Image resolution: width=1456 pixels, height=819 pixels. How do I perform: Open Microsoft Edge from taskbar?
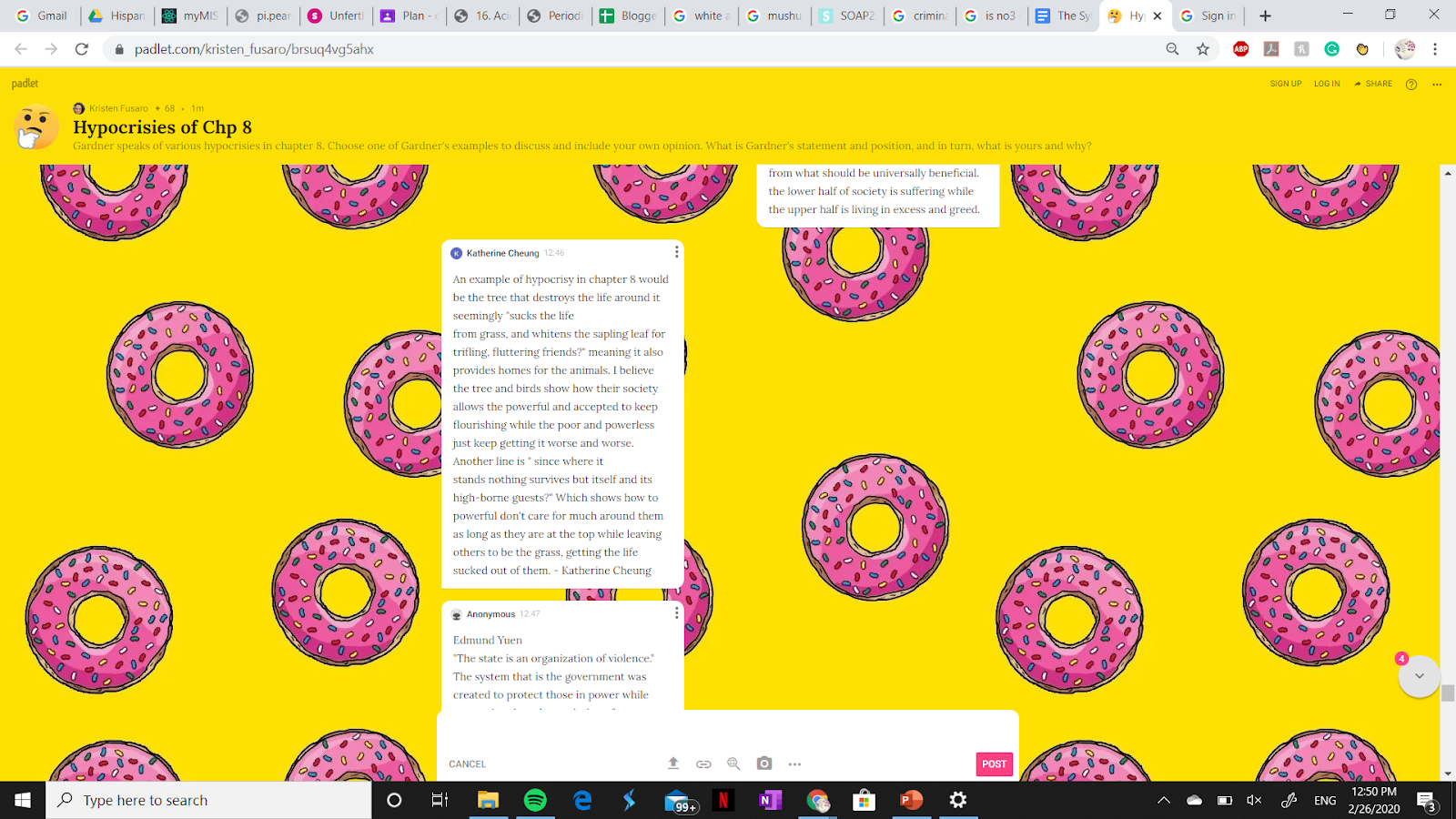(582, 800)
